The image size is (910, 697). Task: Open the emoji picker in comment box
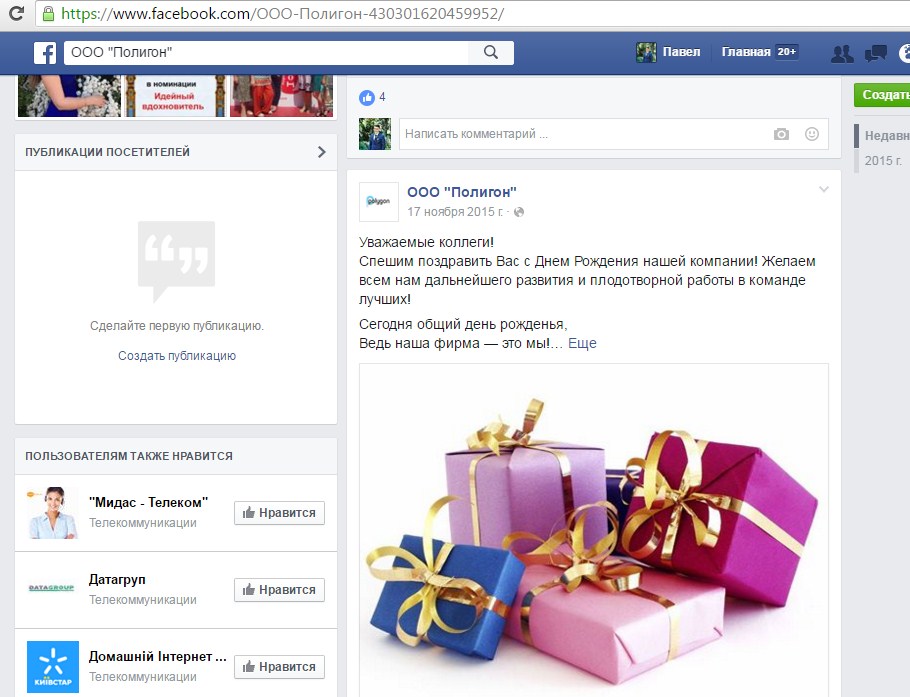point(812,134)
